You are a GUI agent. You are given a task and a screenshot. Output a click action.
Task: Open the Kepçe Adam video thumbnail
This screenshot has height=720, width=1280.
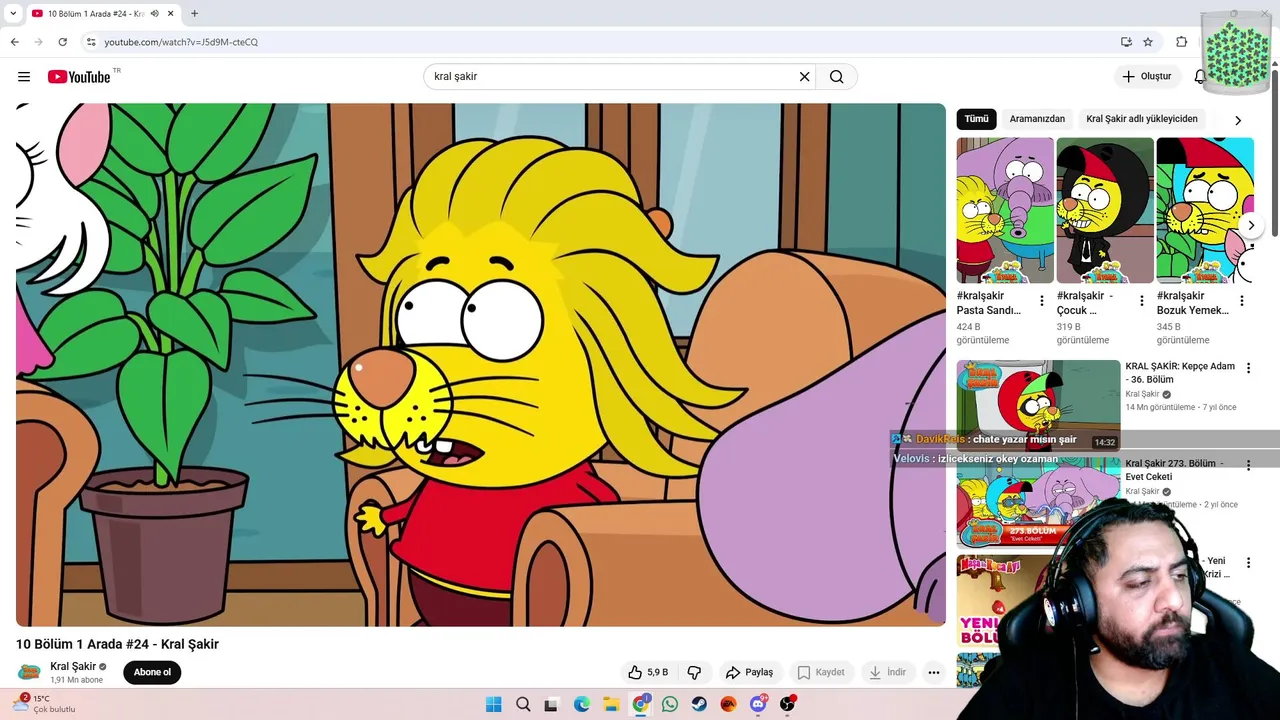[1038, 405]
